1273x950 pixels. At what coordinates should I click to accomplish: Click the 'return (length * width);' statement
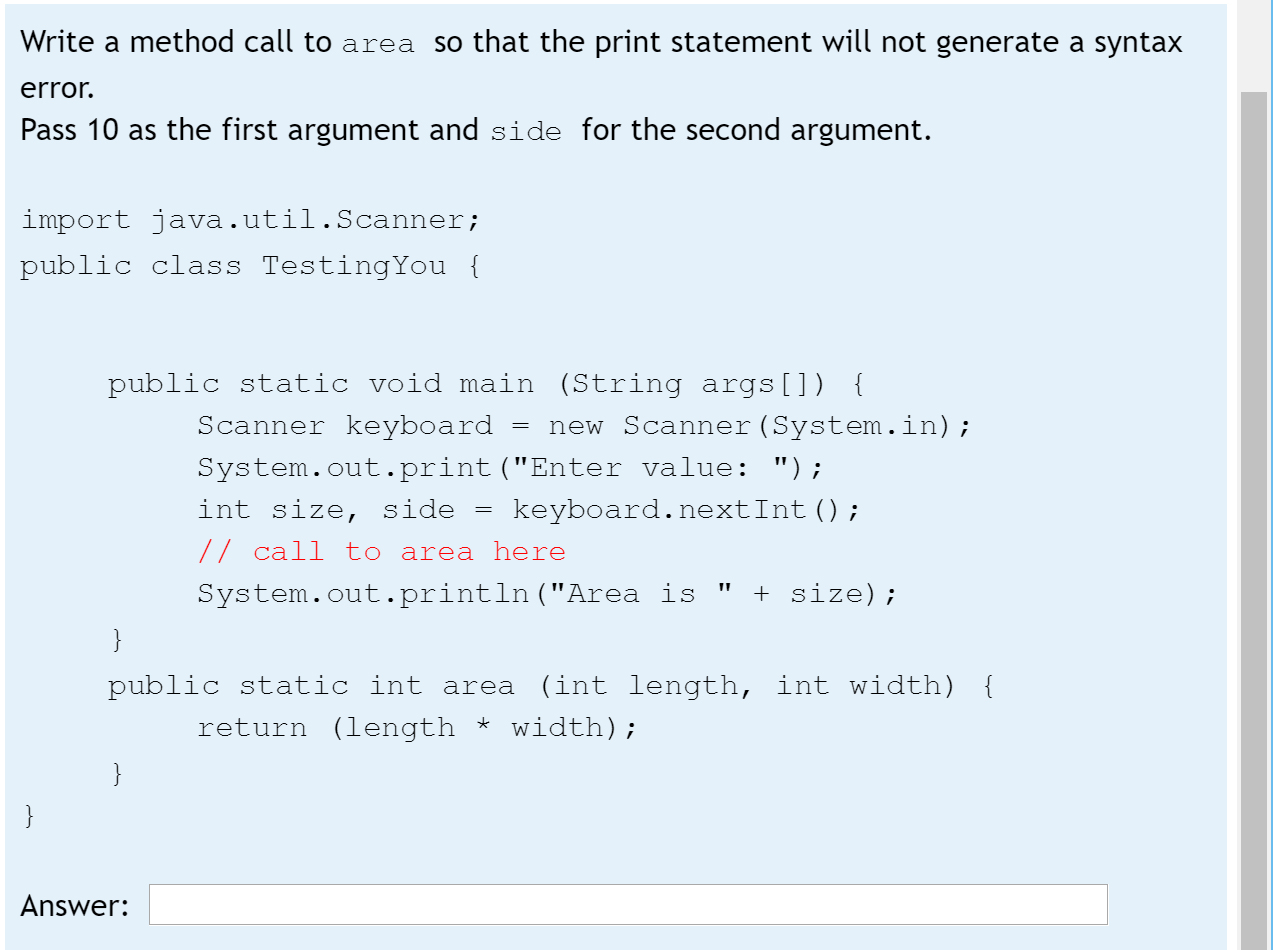click(416, 728)
